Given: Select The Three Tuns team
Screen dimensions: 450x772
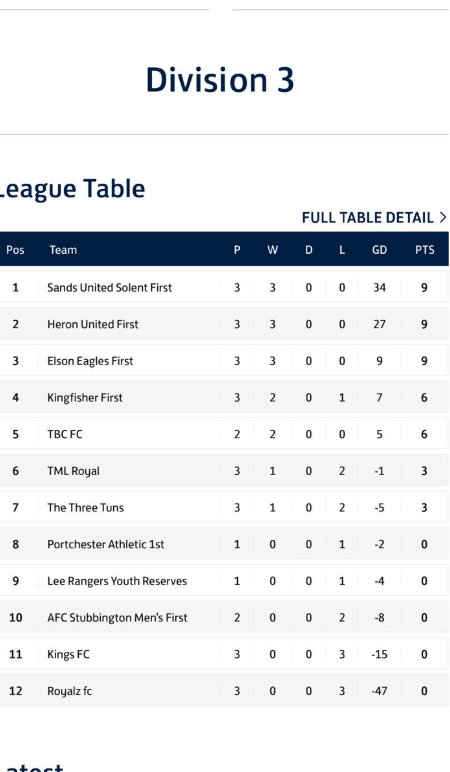Looking at the screenshot, I should click(x=85, y=508).
